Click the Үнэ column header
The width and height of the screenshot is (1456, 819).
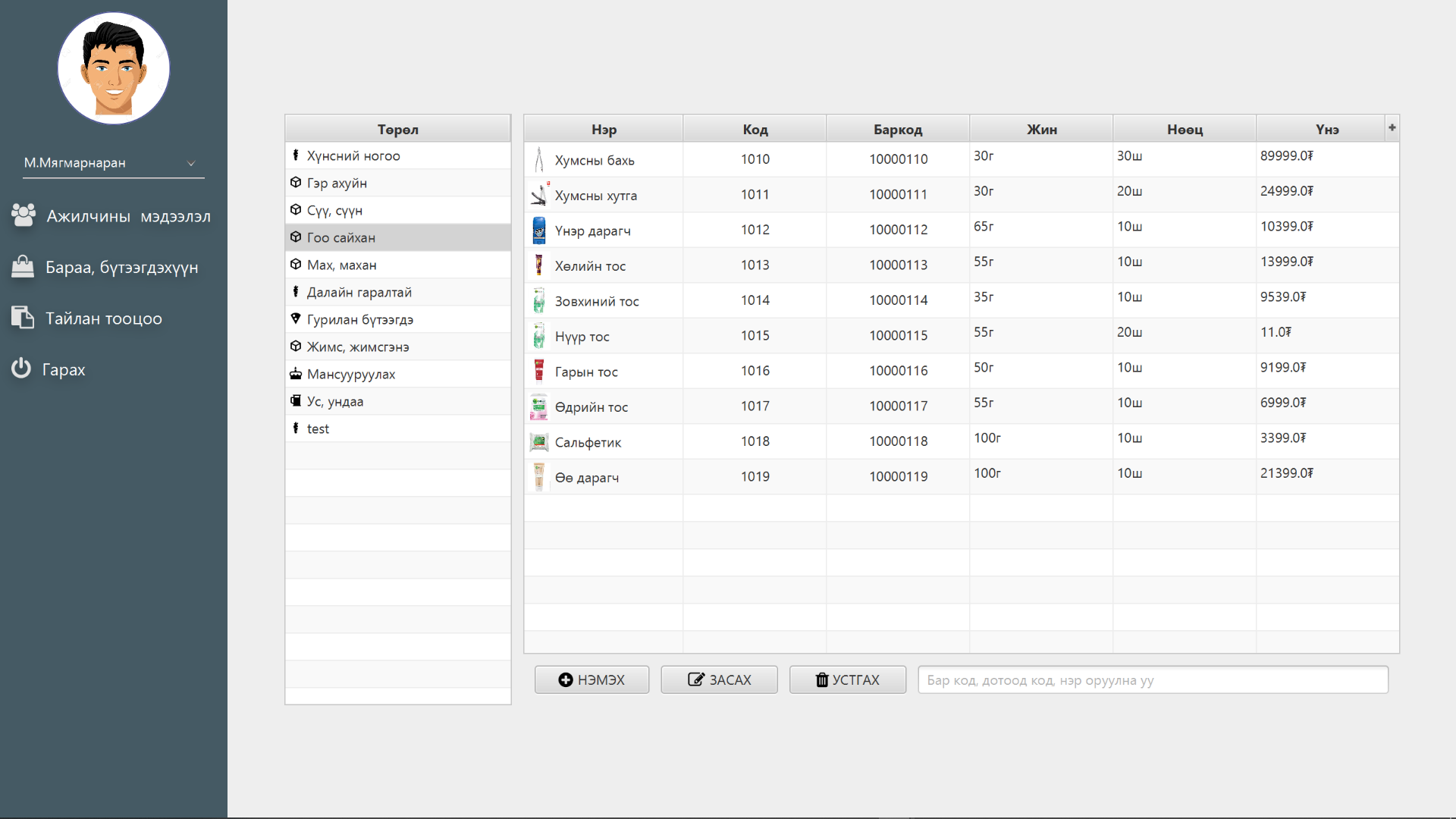(1327, 129)
